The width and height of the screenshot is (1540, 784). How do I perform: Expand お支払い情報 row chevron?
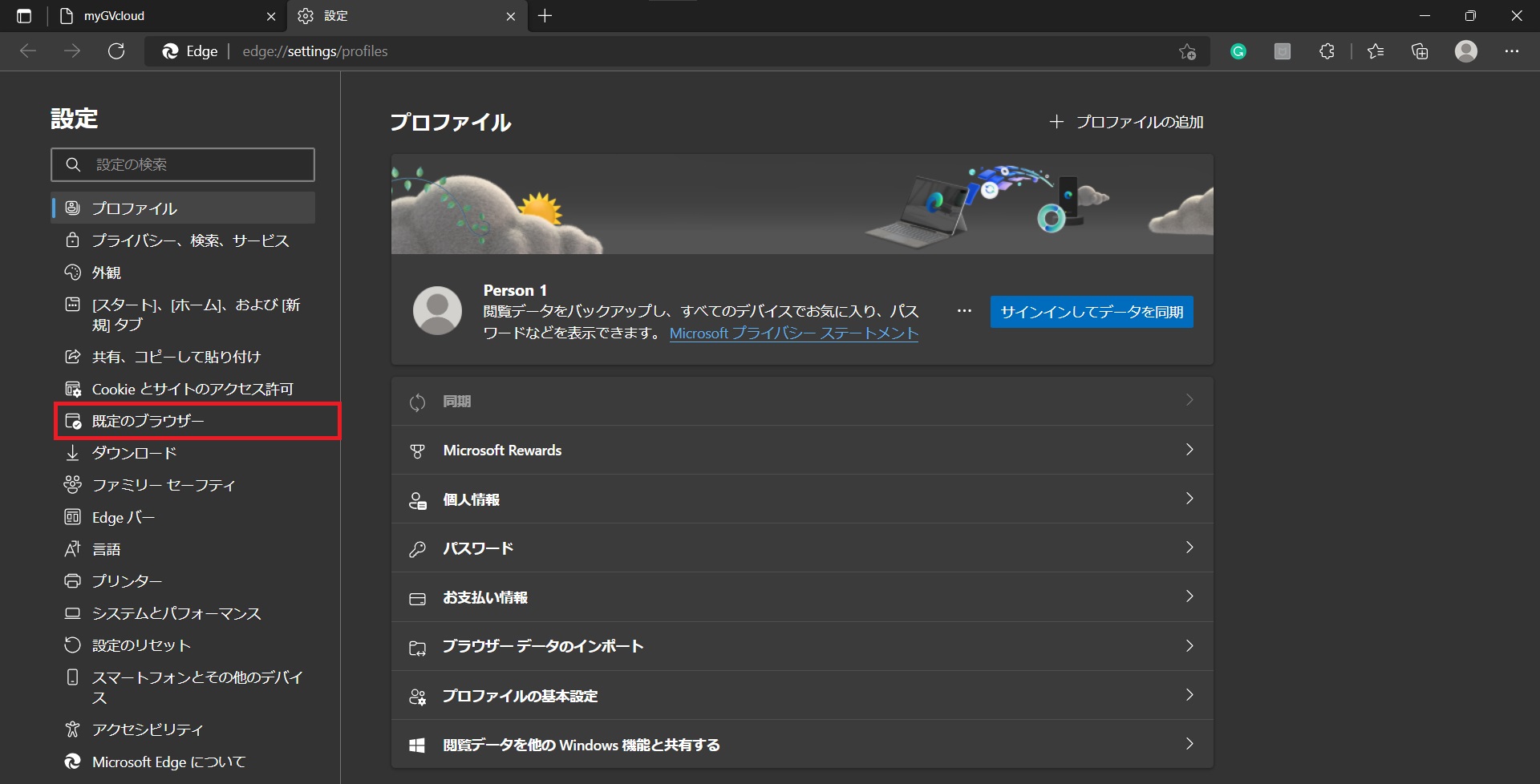1189,596
